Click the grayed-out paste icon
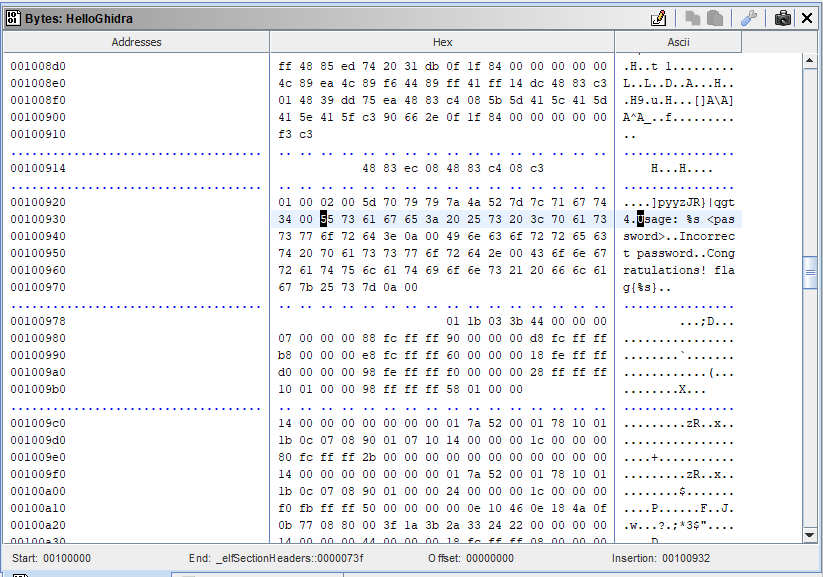 [714, 18]
